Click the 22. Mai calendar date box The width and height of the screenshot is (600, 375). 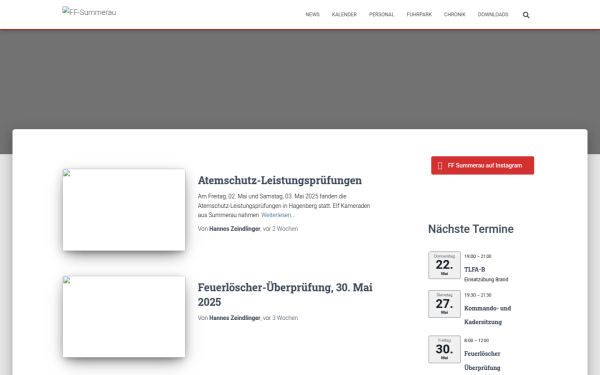point(444,265)
